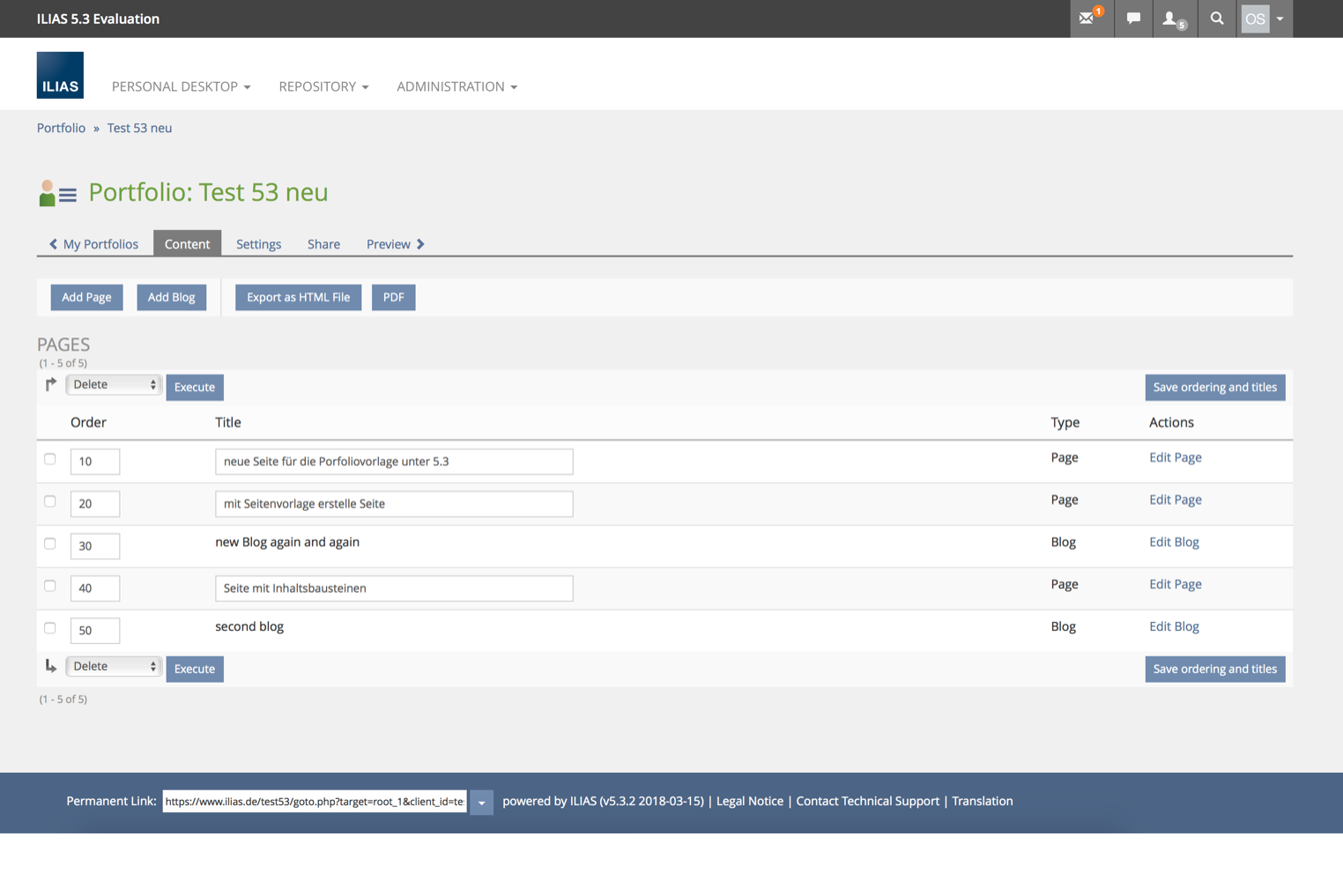Expand the permanent link dropdown arrow
1343x896 pixels.
[x=481, y=802]
